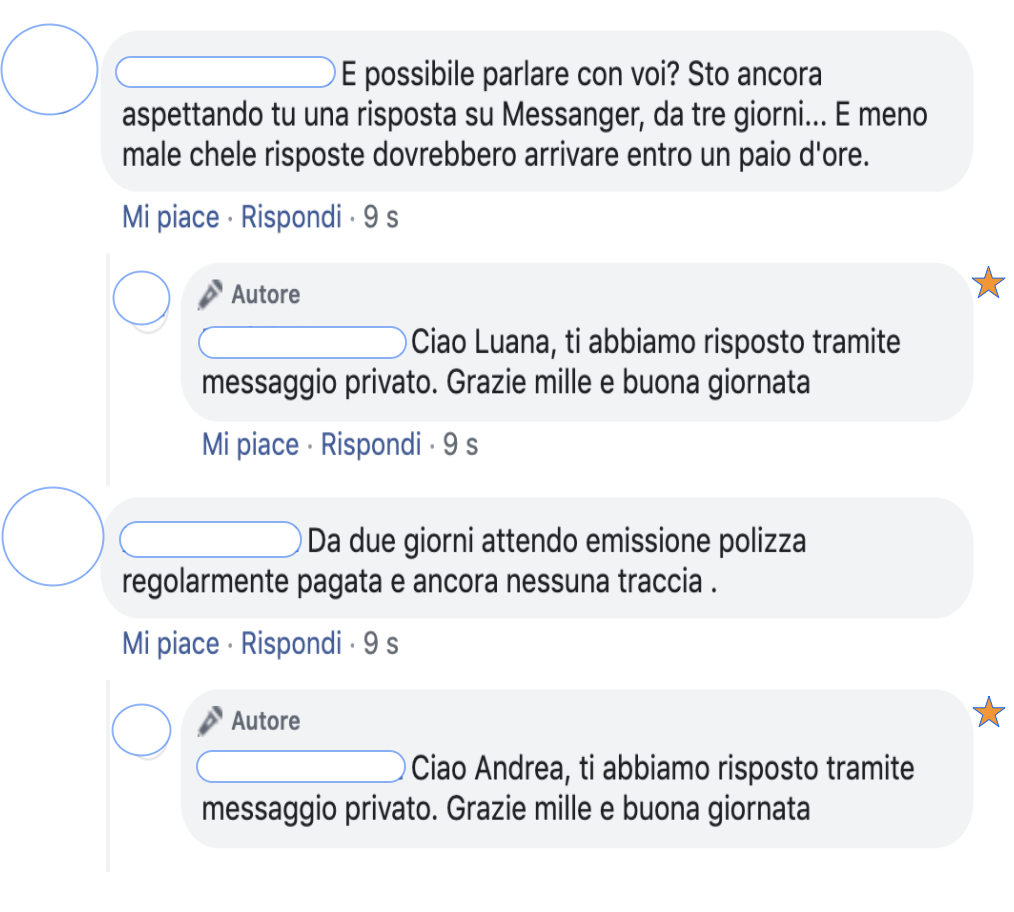The height and width of the screenshot is (912, 1014).
Task: Open profile picture of the polizza commenter
Action: coord(52,537)
